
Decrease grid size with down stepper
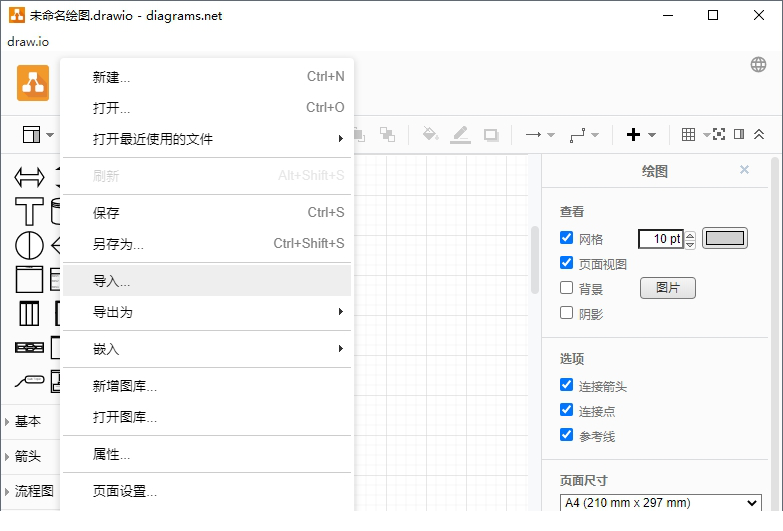click(x=690, y=244)
